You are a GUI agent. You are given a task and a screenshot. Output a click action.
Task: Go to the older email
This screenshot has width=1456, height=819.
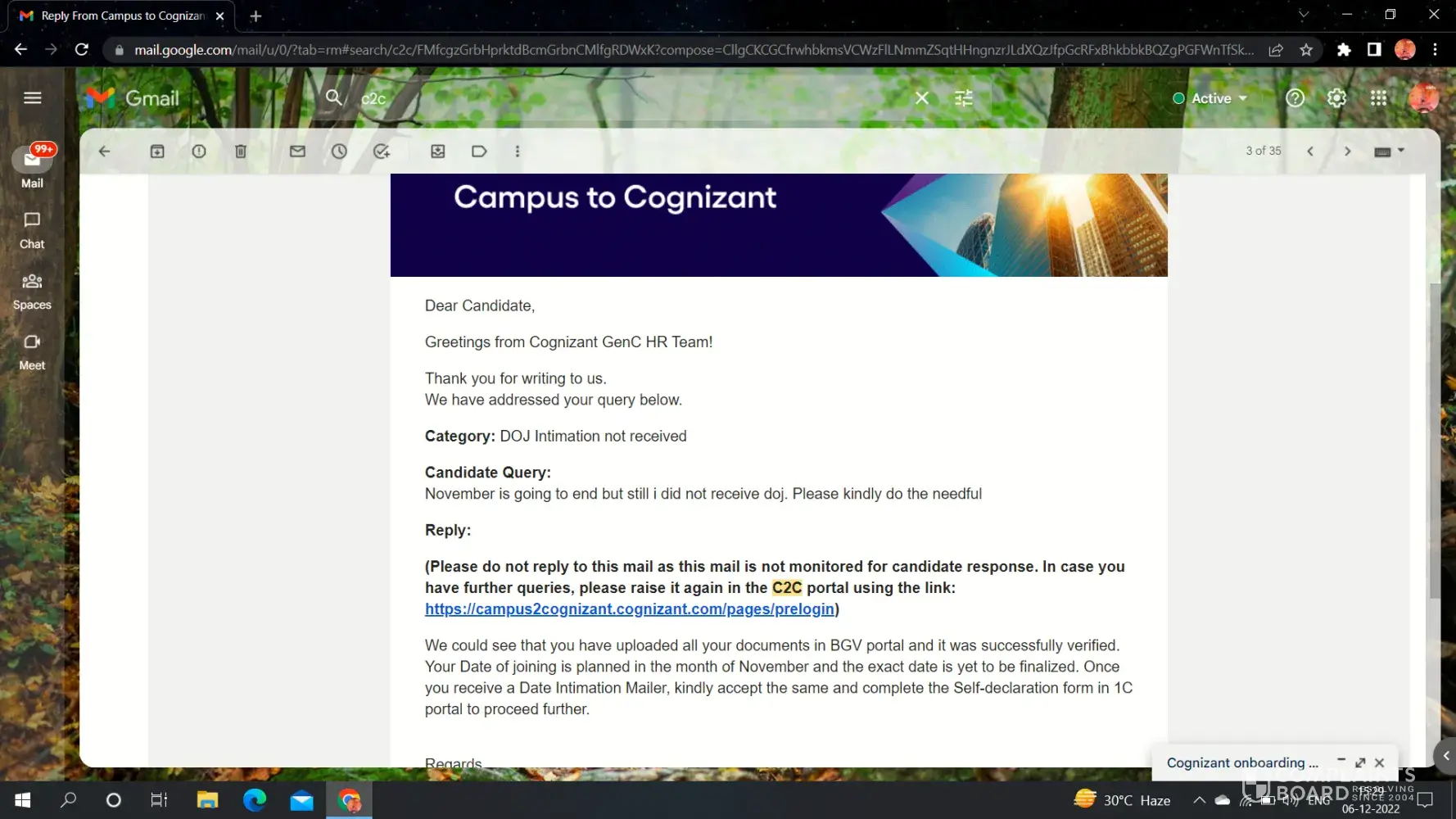pyautogui.click(x=1348, y=152)
